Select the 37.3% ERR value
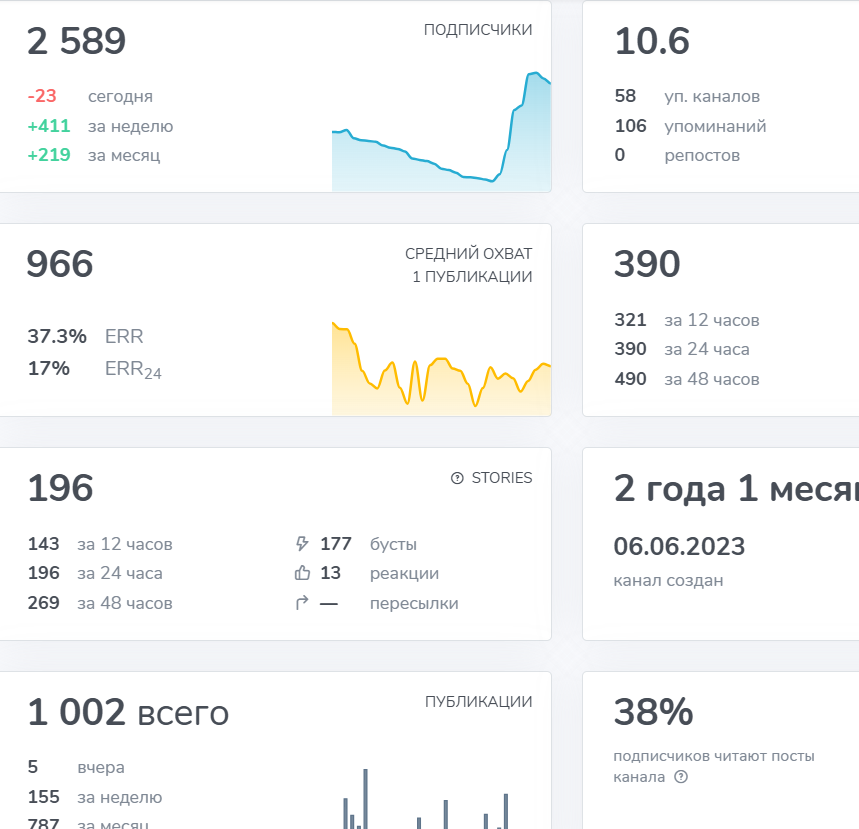This screenshot has width=859, height=829. click(x=85, y=336)
